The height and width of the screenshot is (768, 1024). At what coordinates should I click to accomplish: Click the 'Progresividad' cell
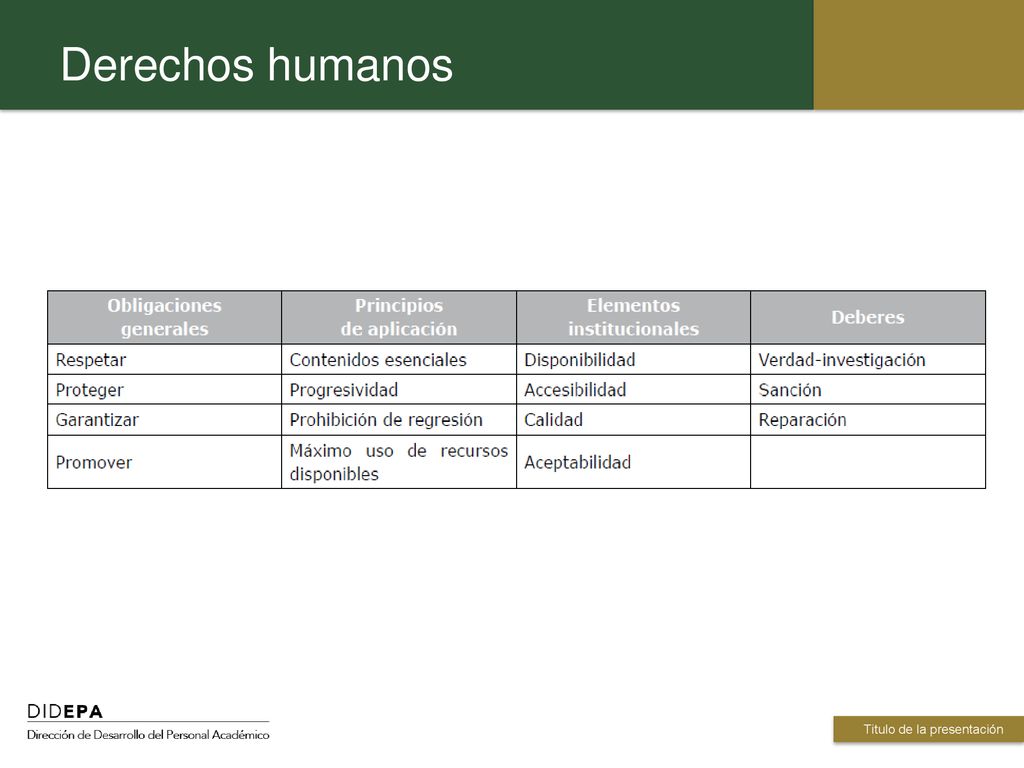pos(399,389)
